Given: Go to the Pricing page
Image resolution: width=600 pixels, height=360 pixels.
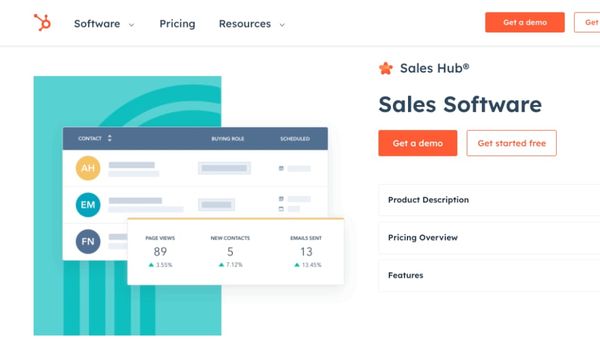Looking at the screenshot, I should point(177,24).
